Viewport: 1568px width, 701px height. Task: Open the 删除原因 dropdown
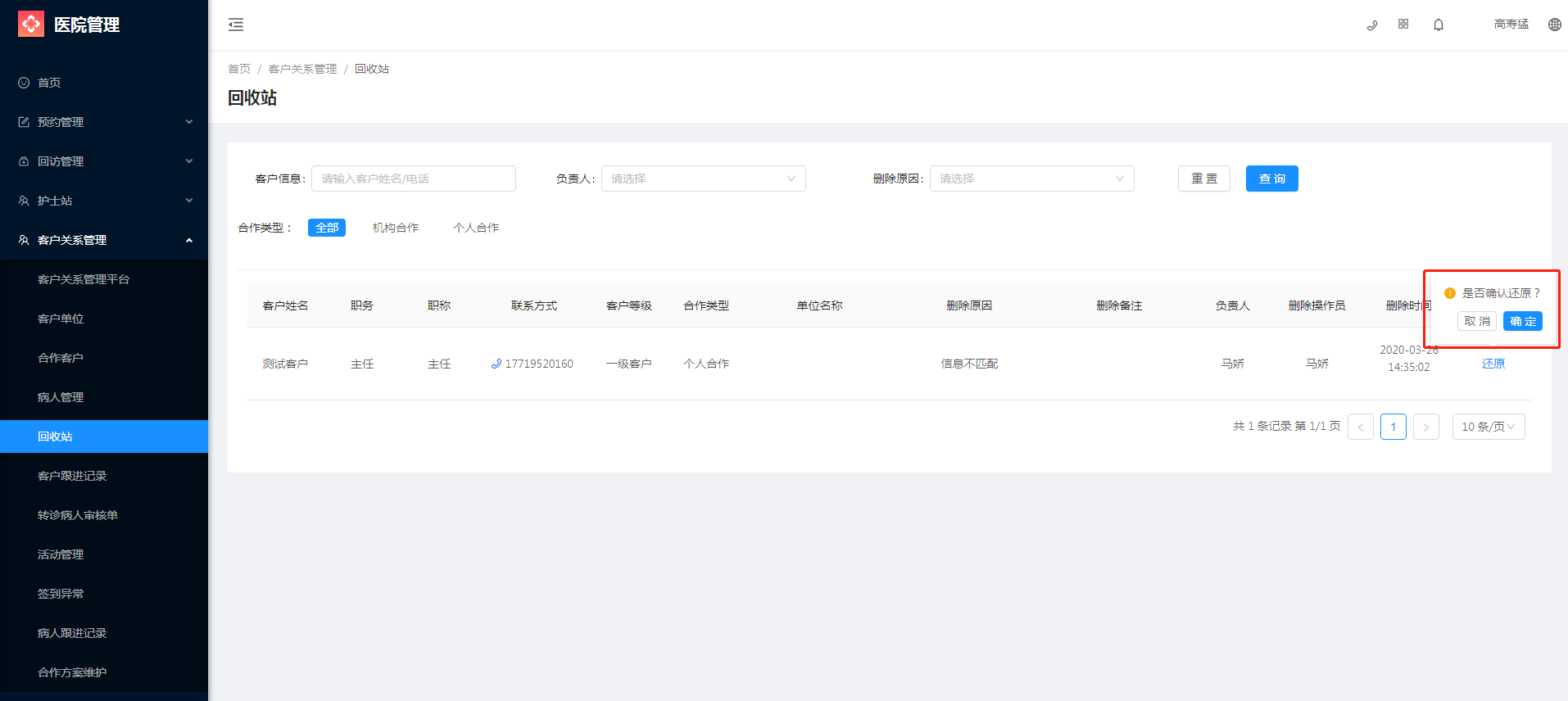(1032, 179)
